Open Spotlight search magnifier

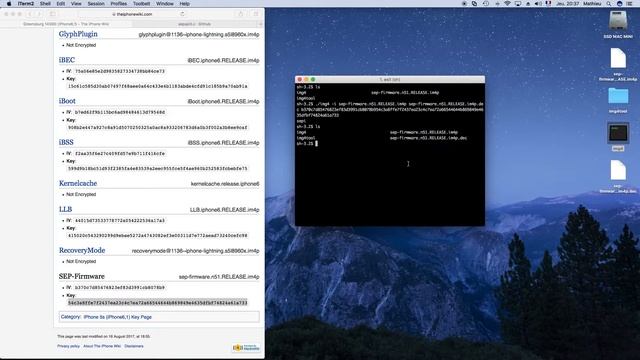[x=609, y=4]
